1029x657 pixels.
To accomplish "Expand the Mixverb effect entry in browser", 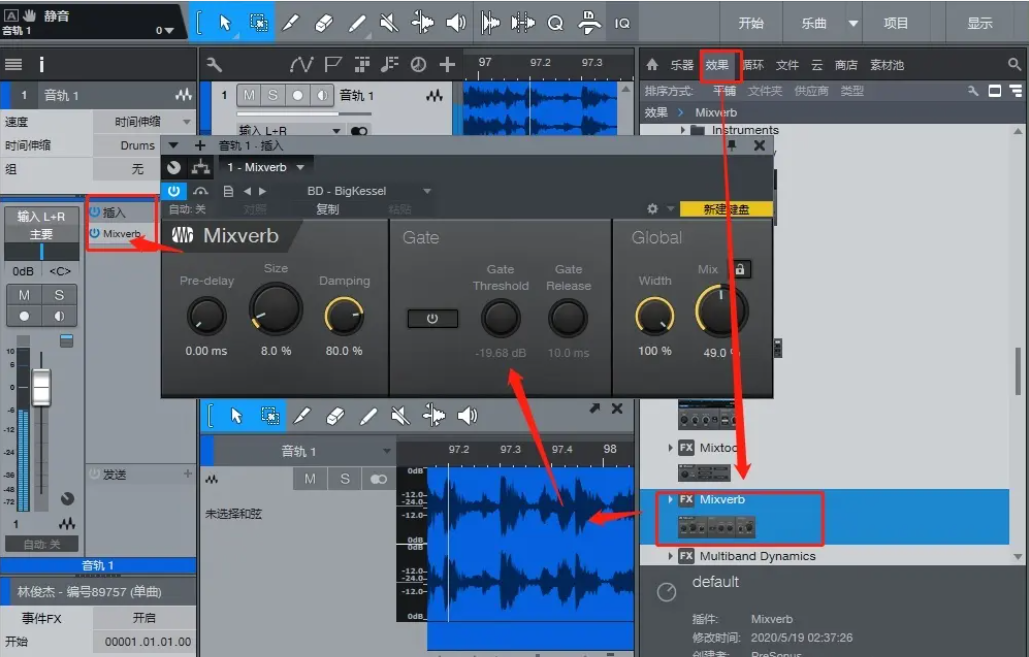I will tap(670, 499).
